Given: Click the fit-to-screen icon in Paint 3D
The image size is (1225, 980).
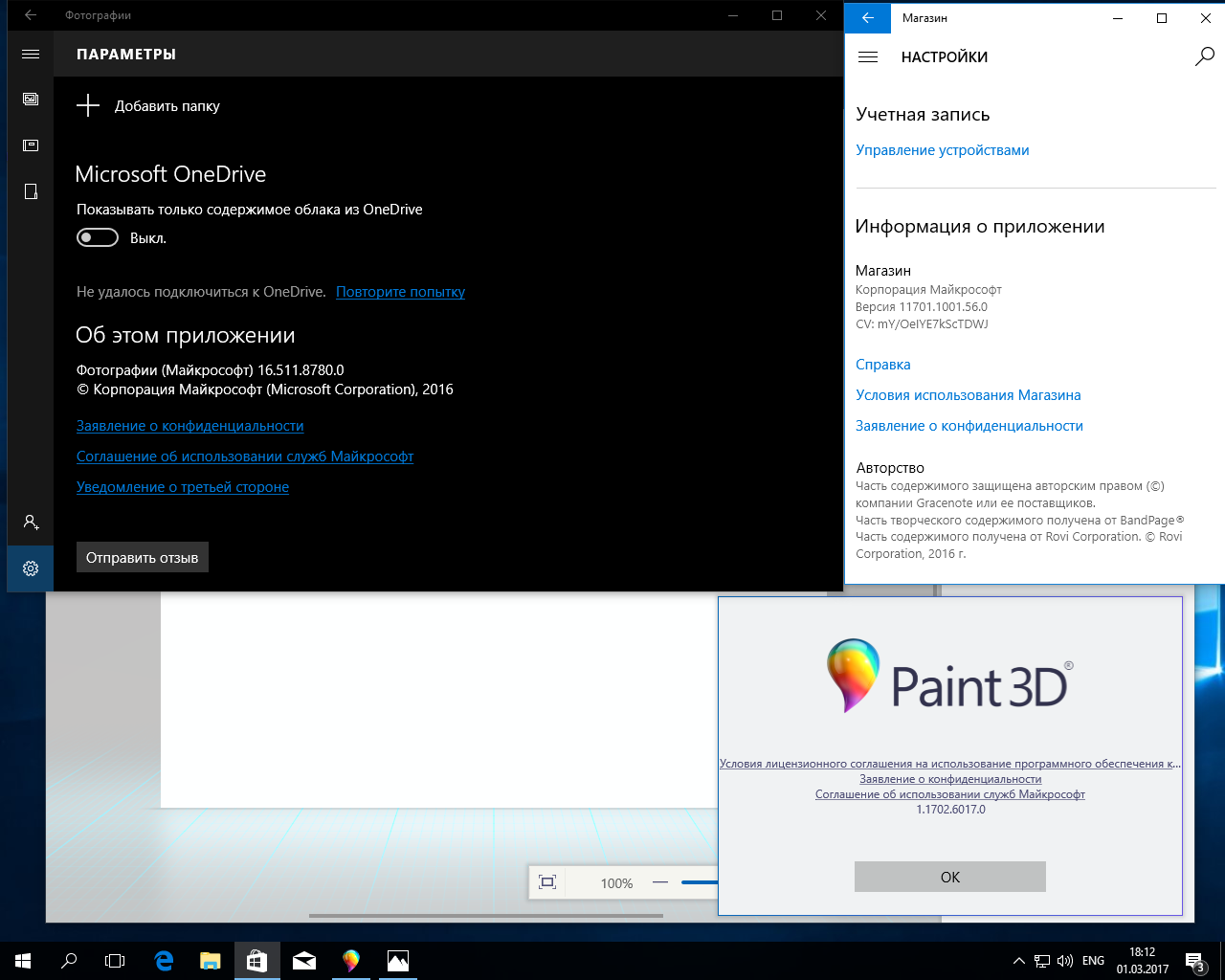Looking at the screenshot, I should pyautogui.click(x=547, y=882).
